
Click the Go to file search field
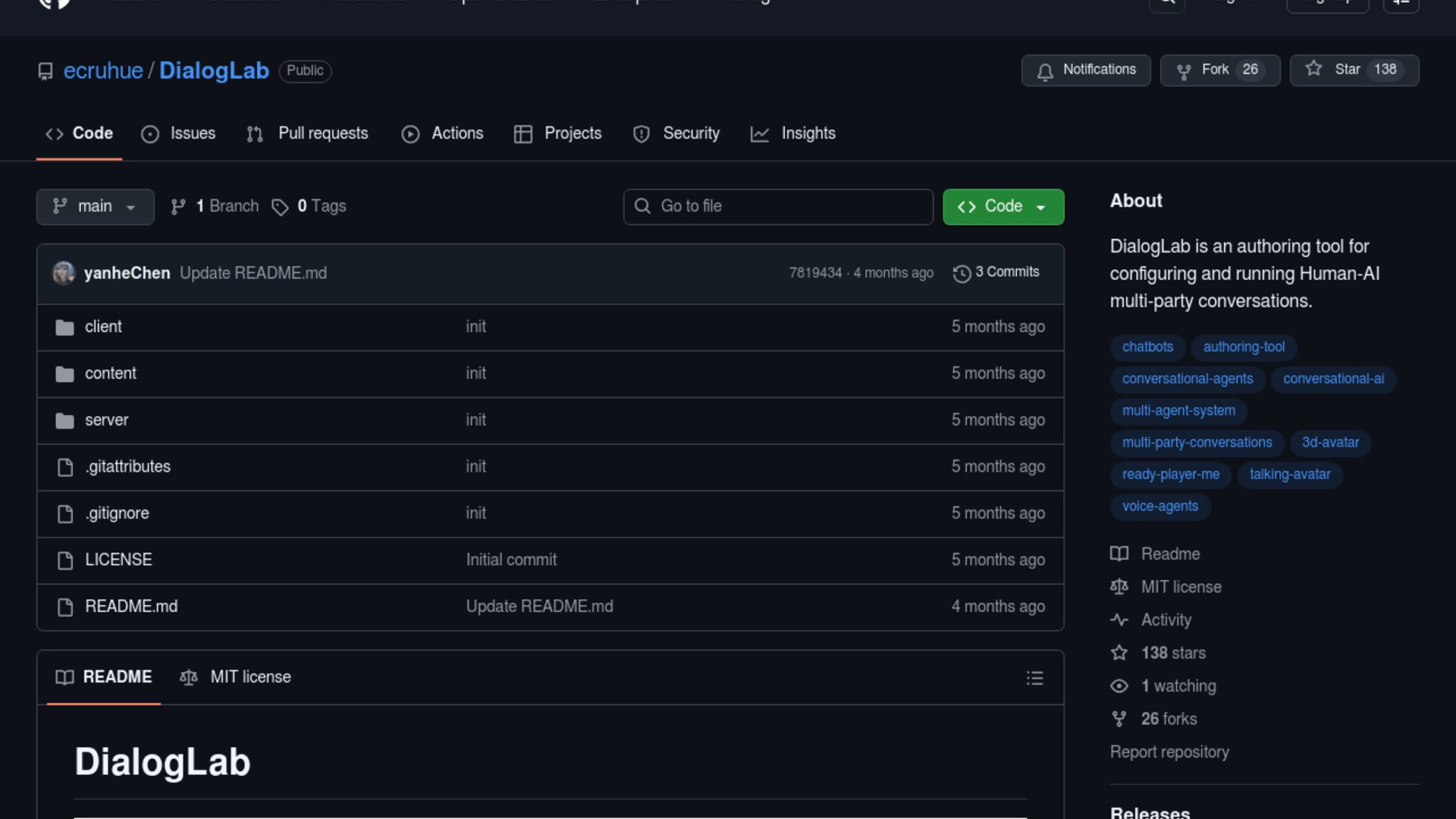(x=778, y=206)
